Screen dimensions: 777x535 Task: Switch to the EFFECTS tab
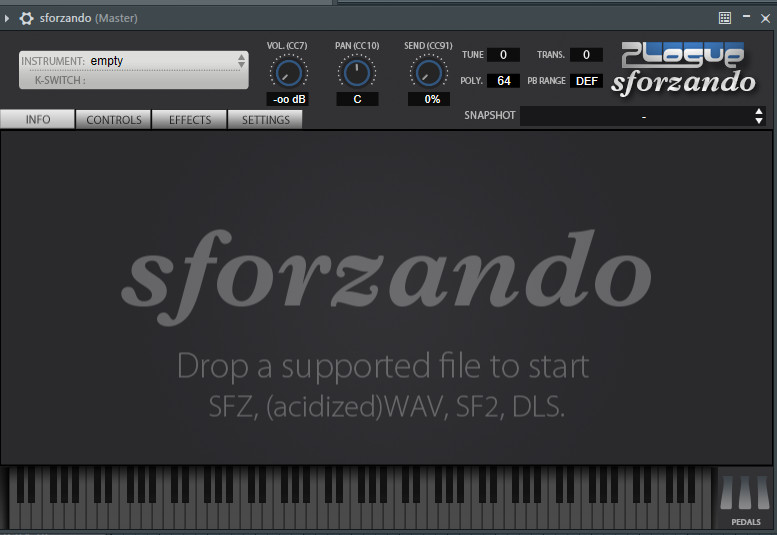190,120
